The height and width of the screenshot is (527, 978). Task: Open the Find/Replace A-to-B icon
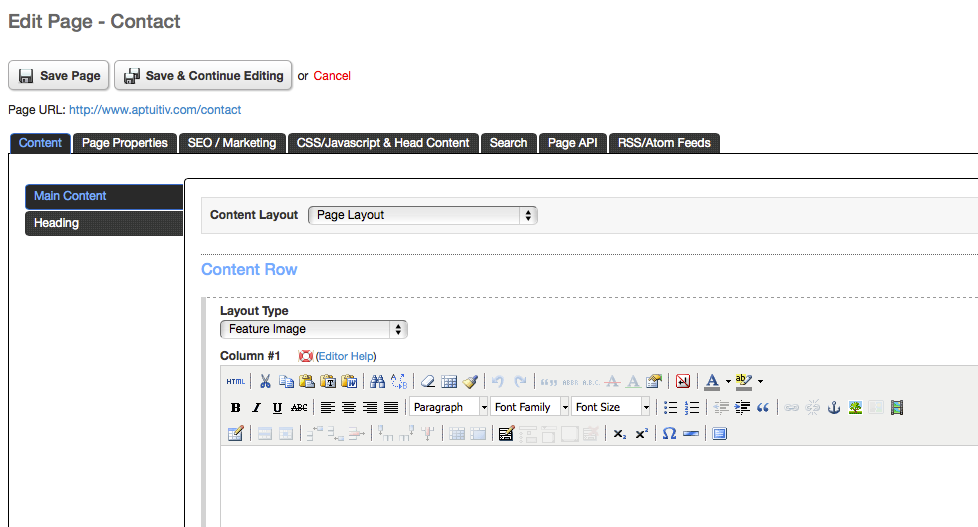click(399, 381)
